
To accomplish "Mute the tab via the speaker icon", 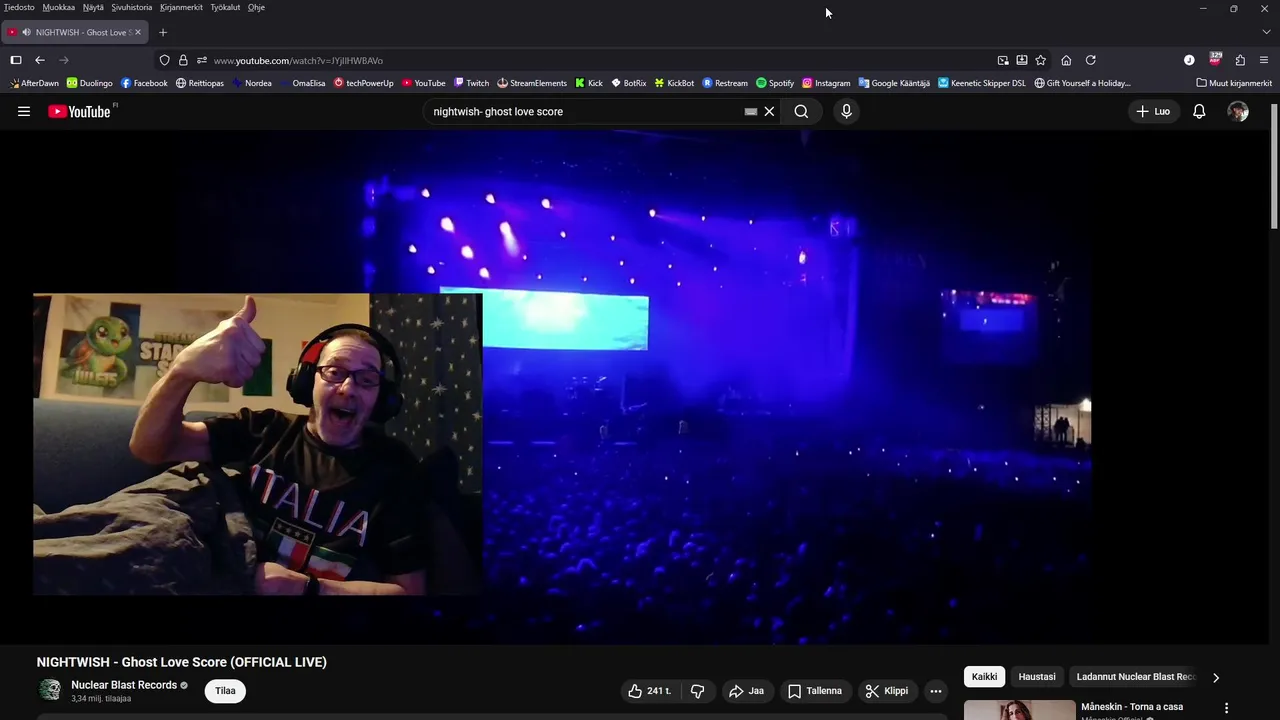I will [x=26, y=32].
